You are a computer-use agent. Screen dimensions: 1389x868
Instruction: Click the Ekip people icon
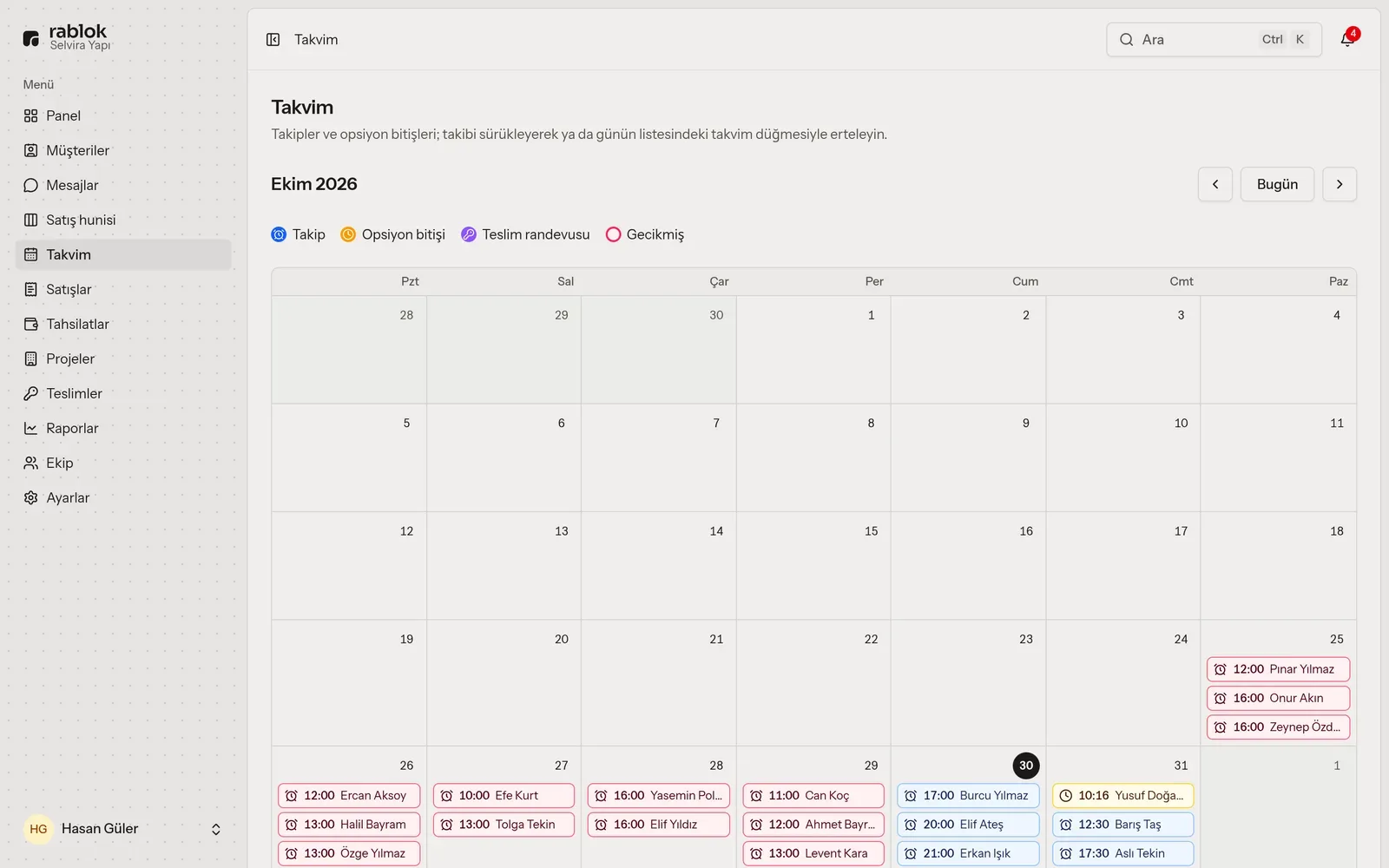pos(31,463)
